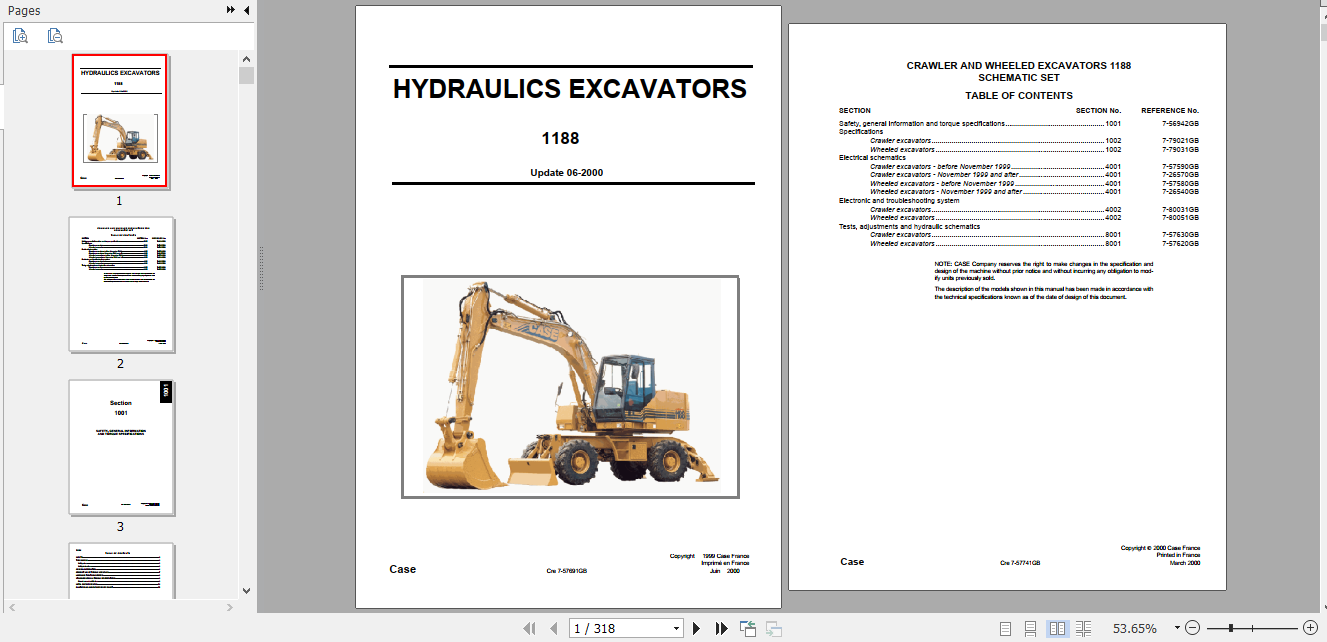
Task: Open Crawler excavators - before November 1999 entry
Action: 995,167
